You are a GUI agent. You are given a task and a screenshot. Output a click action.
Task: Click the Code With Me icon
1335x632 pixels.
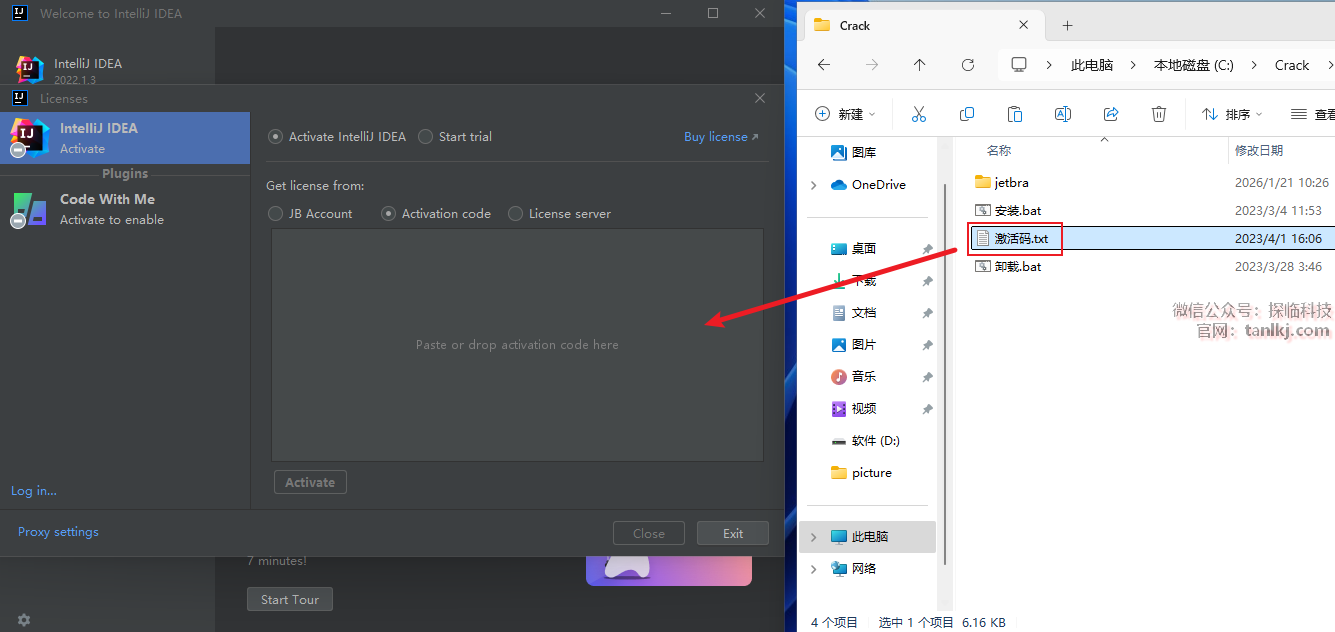tap(29, 210)
